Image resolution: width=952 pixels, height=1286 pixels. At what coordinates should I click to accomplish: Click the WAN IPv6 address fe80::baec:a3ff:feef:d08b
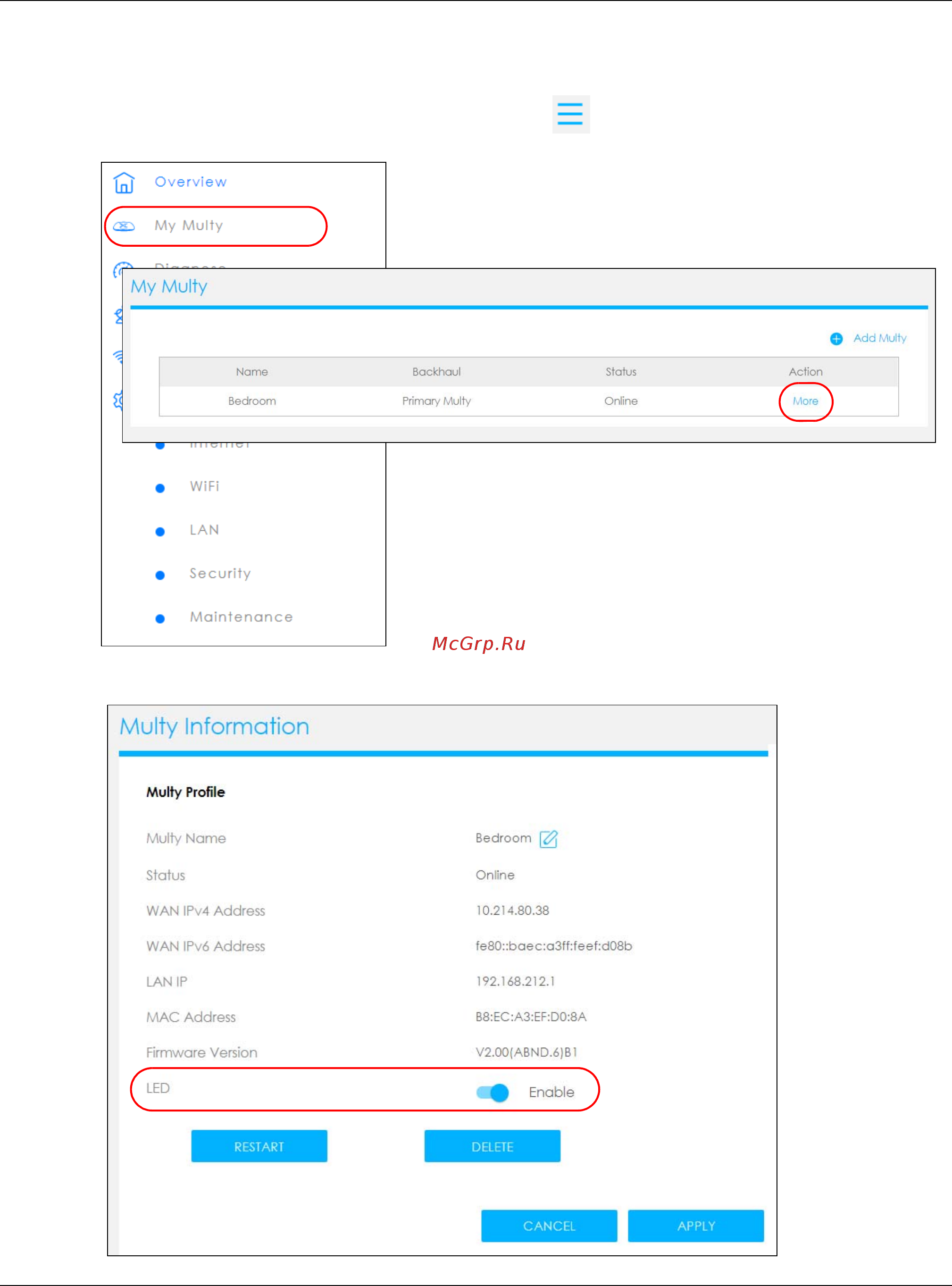pos(554,946)
